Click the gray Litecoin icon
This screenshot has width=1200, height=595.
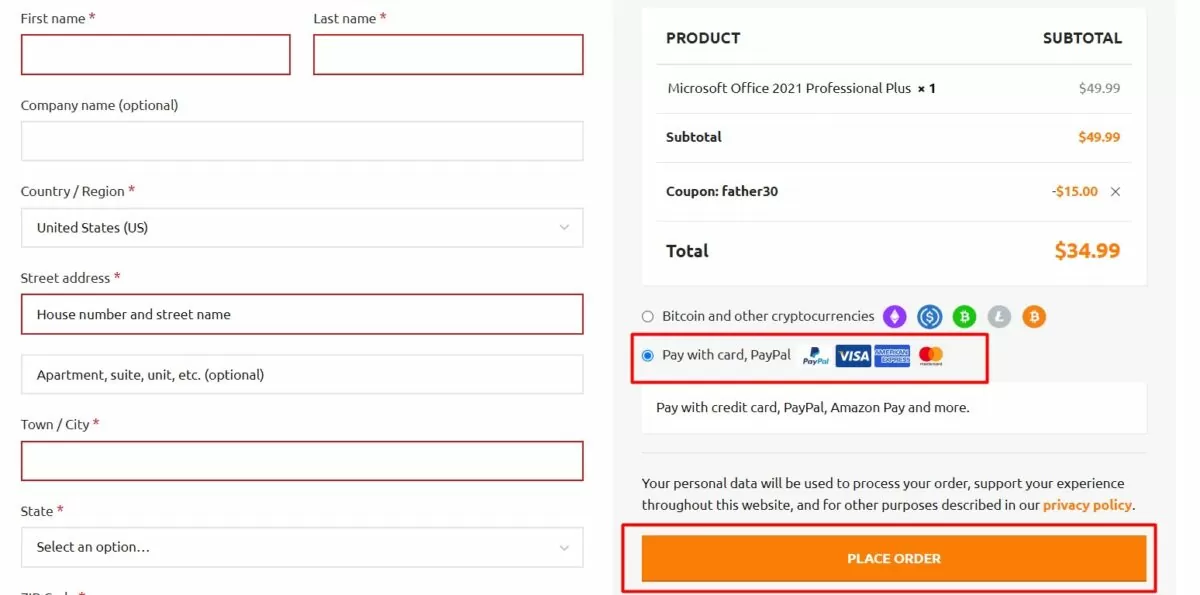(x=999, y=317)
